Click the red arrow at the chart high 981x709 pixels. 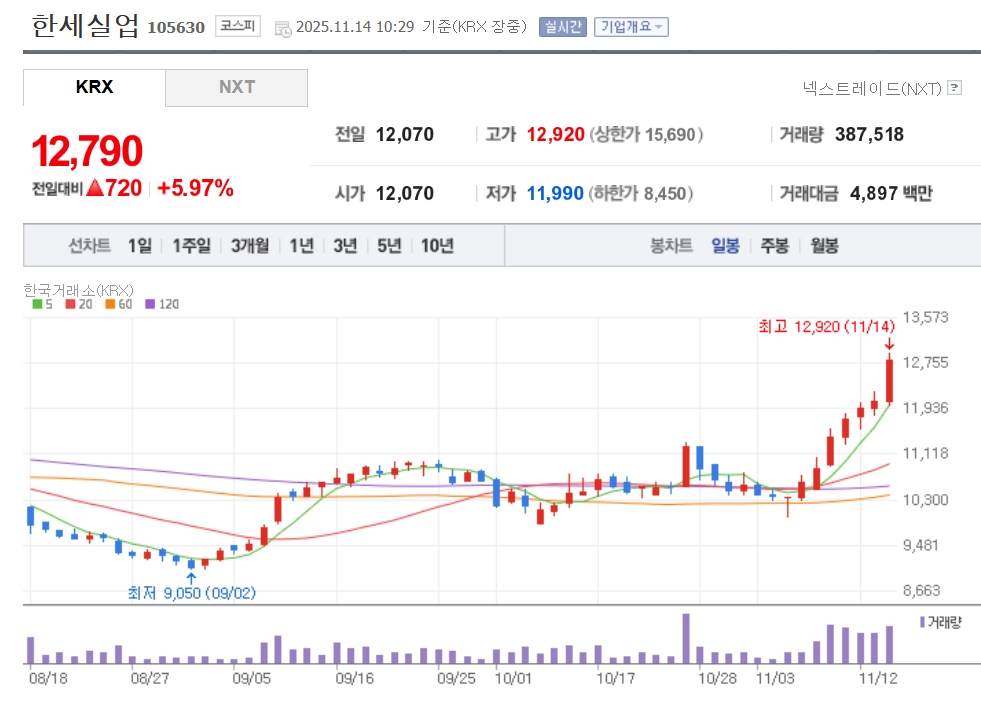[889, 345]
